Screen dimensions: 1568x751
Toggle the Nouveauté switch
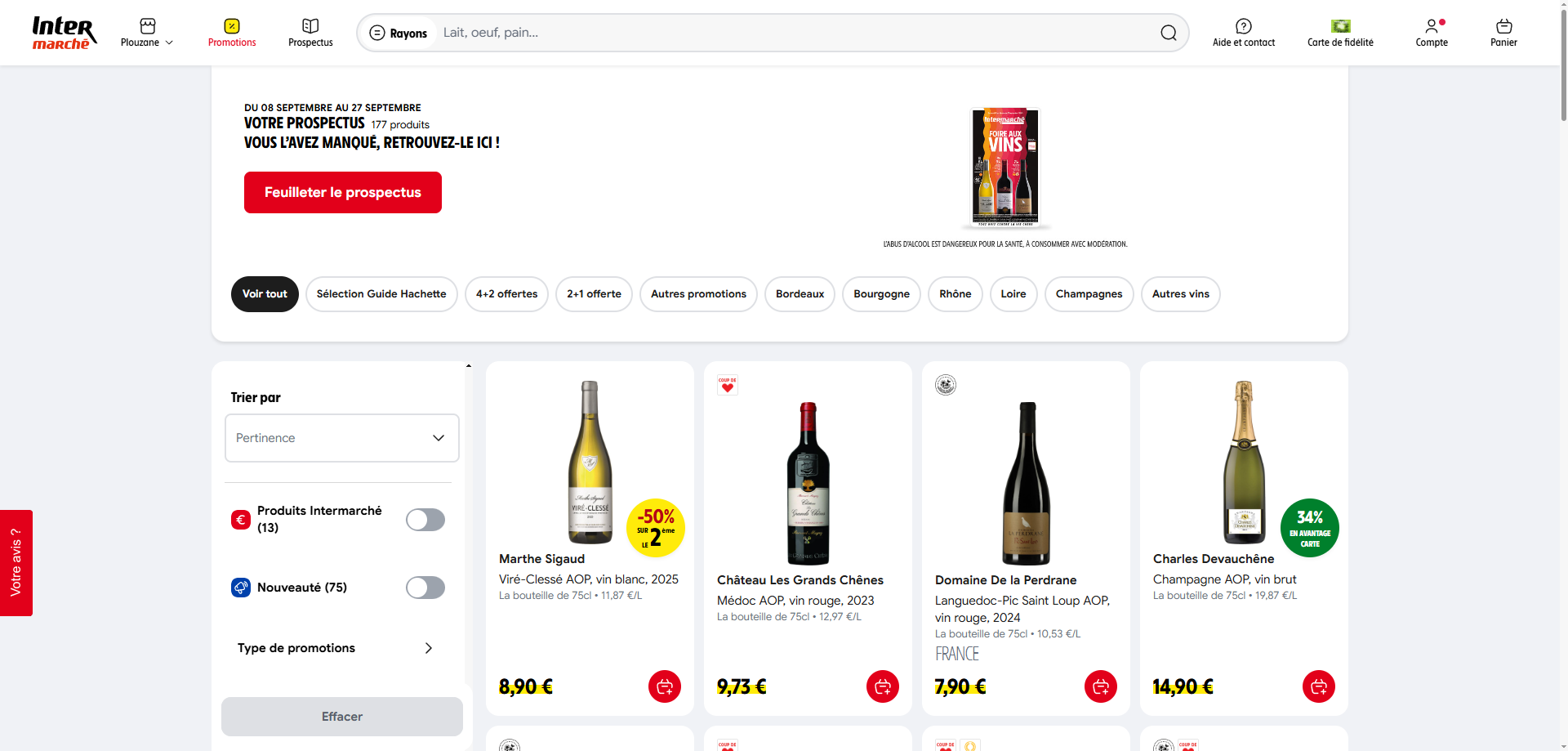(425, 588)
